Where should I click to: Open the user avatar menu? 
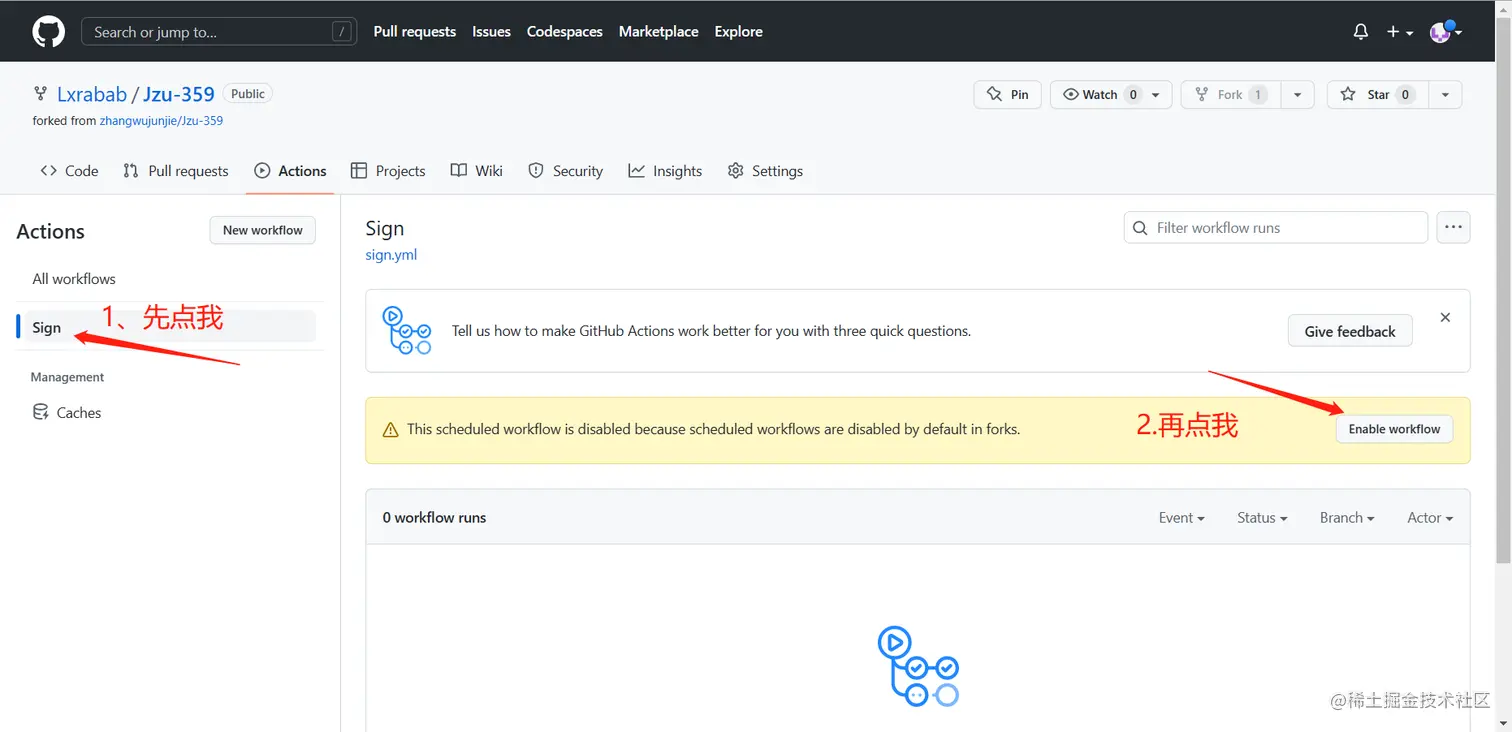(1446, 32)
